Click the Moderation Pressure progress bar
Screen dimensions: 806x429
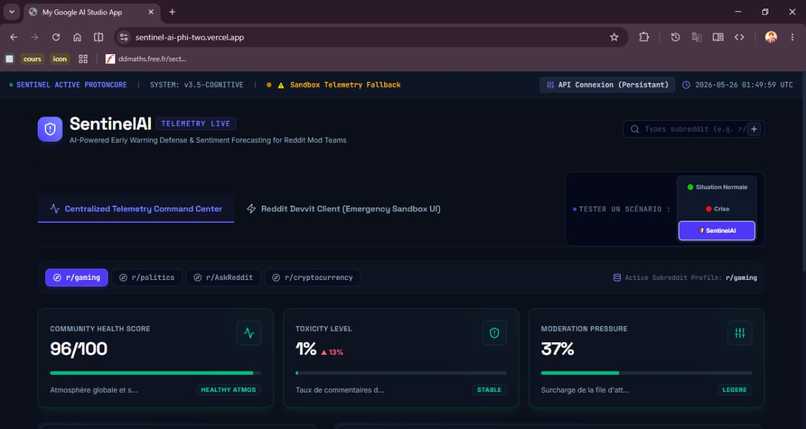click(646, 373)
